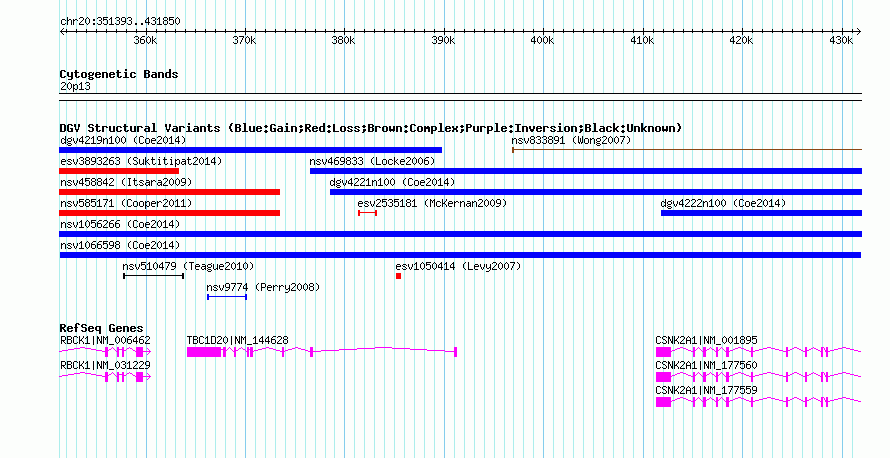Click the label esv2535181 (McKernan2009)
The image size is (890, 458).
432,203
